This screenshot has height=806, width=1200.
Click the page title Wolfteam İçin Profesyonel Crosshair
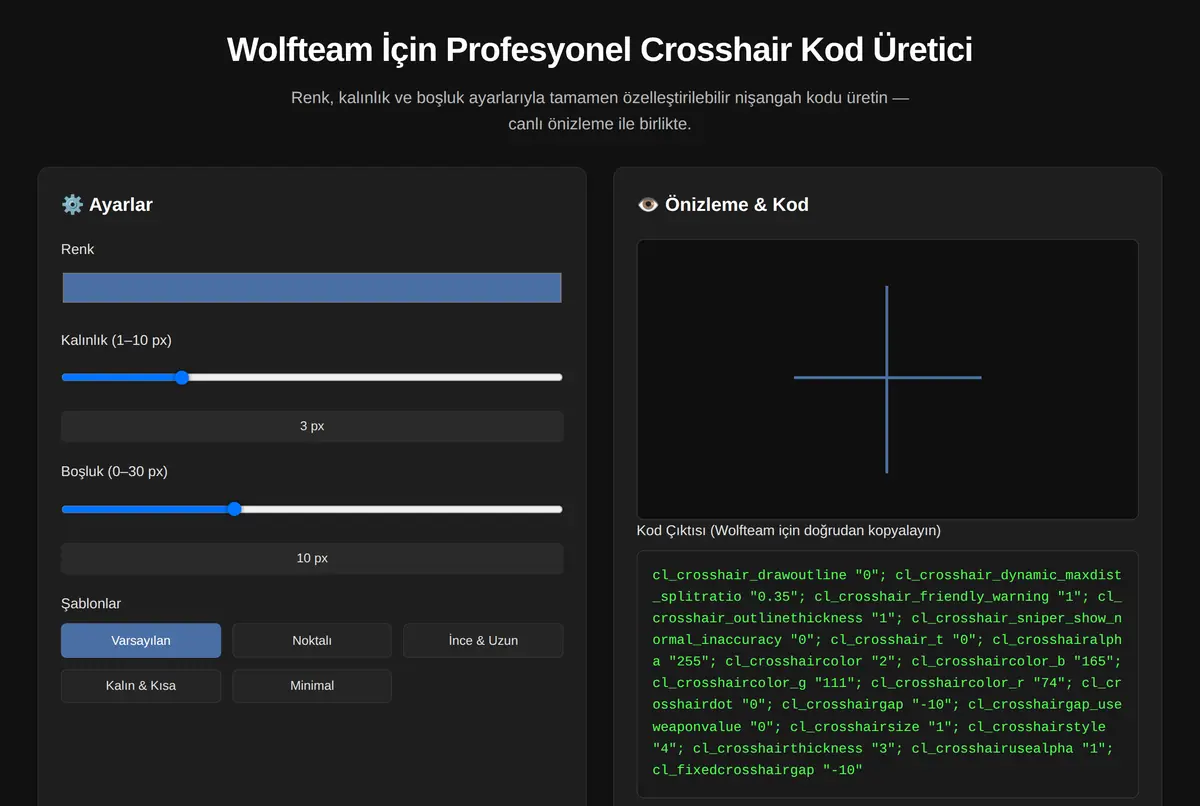(x=600, y=49)
